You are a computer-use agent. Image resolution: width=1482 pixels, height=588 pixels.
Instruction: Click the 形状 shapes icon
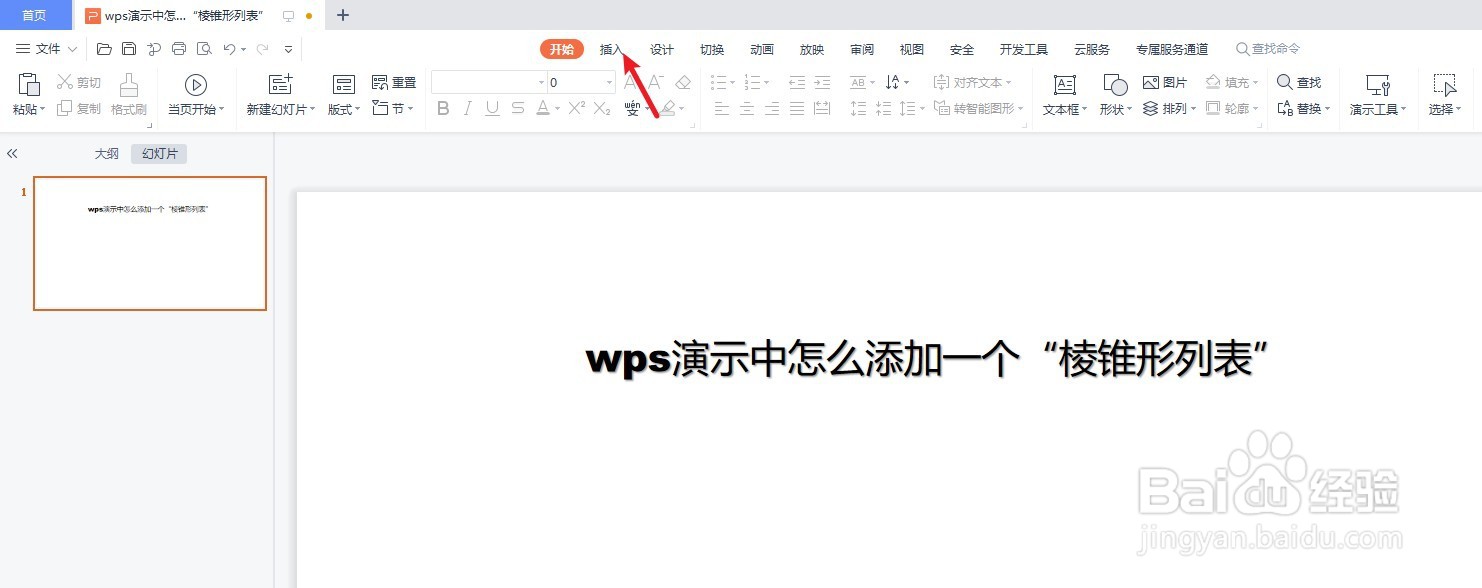click(1115, 85)
